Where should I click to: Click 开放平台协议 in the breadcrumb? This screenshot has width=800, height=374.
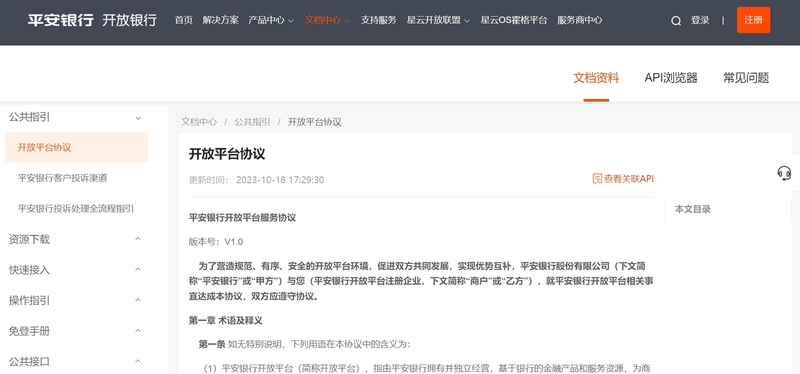pos(315,122)
